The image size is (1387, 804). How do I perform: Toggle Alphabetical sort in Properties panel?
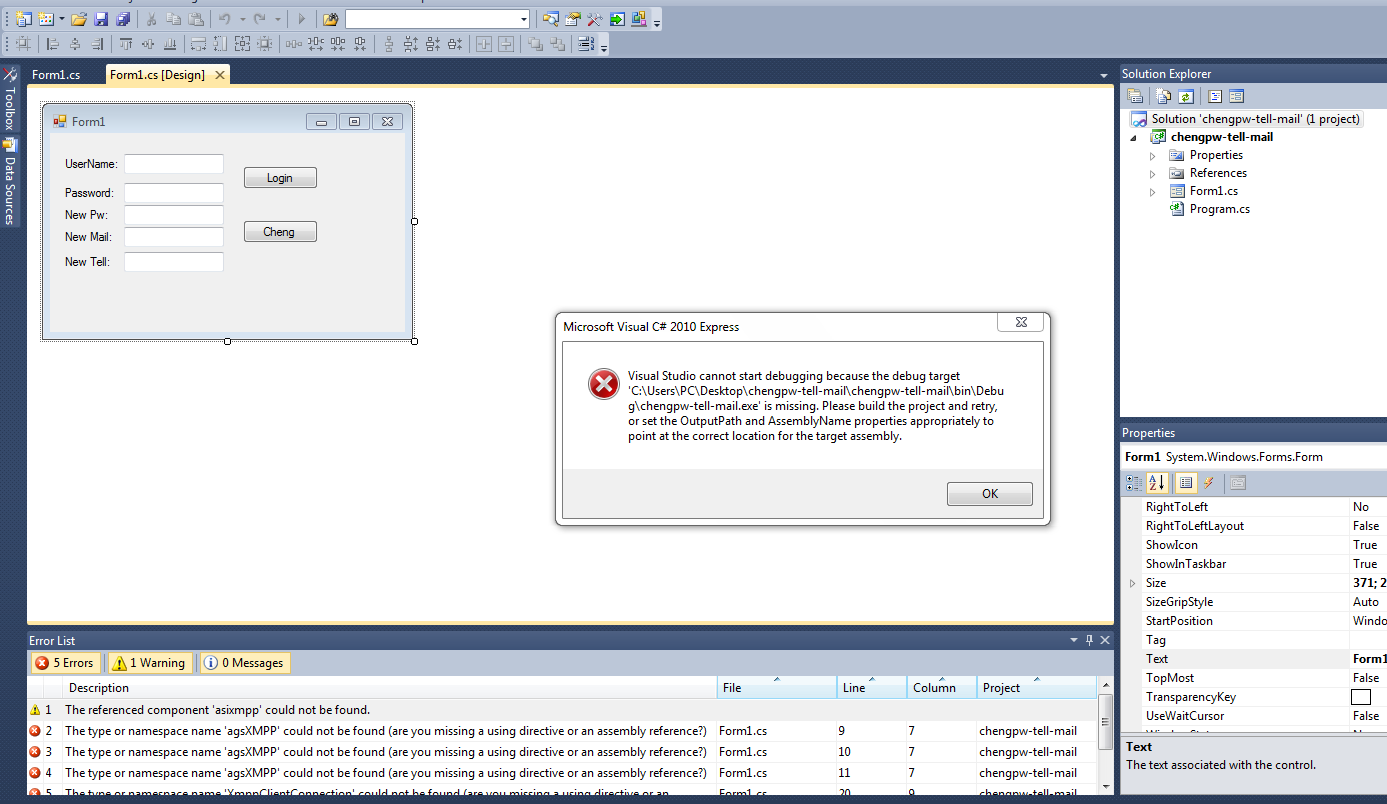click(x=1157, y=483)
